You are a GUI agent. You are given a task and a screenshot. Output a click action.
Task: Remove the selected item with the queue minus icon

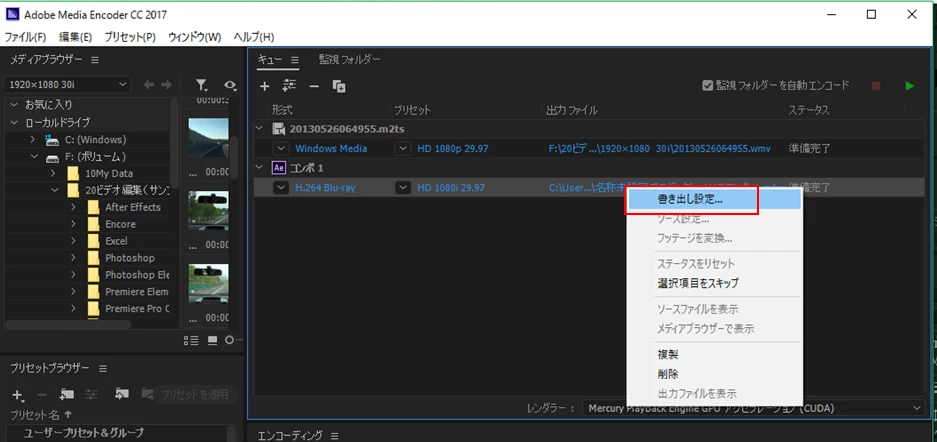pos(314,86)
